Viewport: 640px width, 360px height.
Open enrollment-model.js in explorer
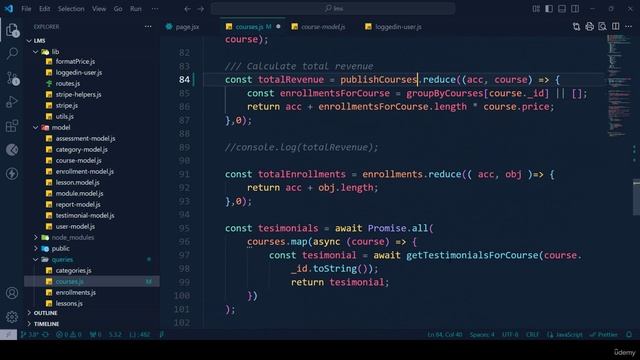(84, 171)
